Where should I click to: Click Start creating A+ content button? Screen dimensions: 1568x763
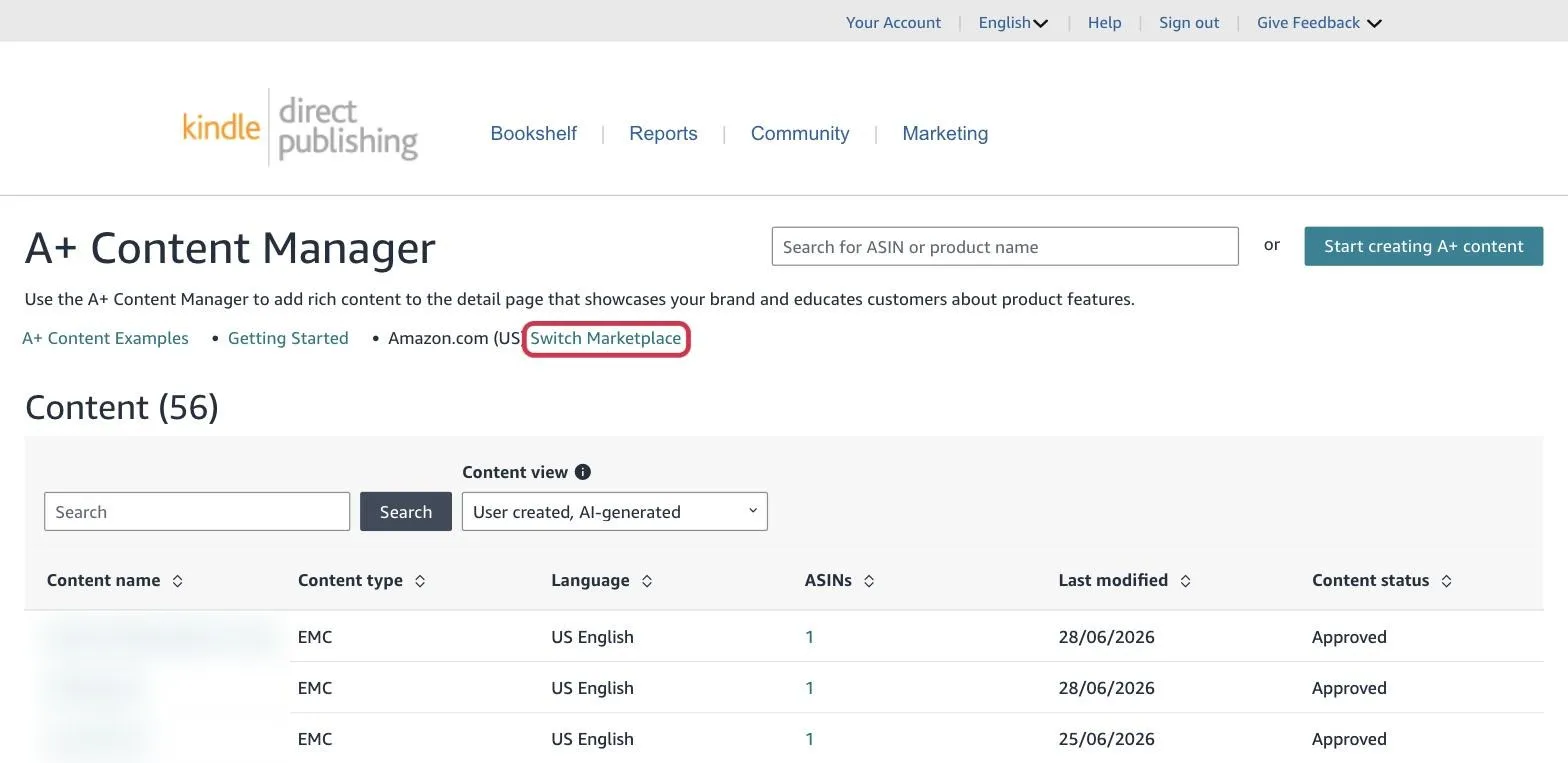pyautogui.click(x=1423, y=246)
